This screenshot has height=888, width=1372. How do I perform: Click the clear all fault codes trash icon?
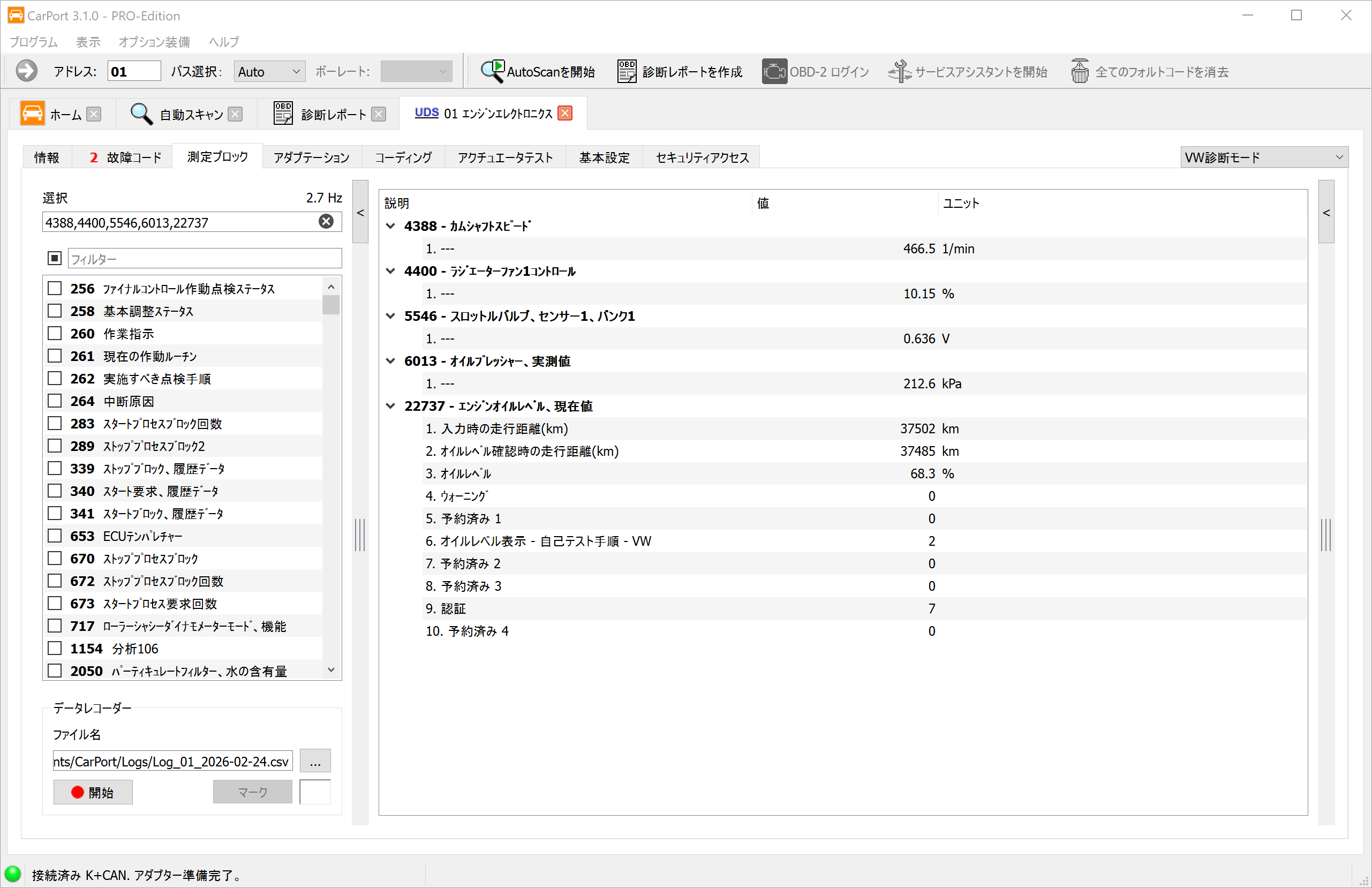click(1079, 72)
